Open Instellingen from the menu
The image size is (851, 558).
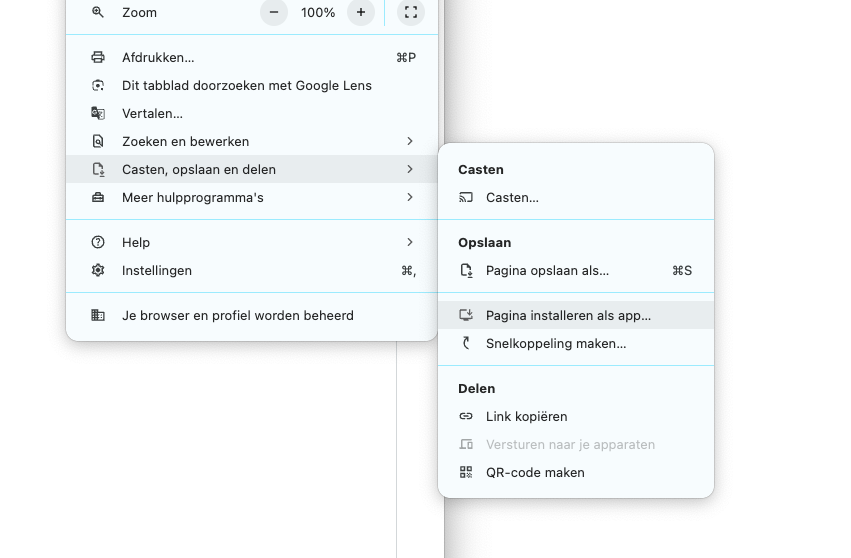coord(252,270)
